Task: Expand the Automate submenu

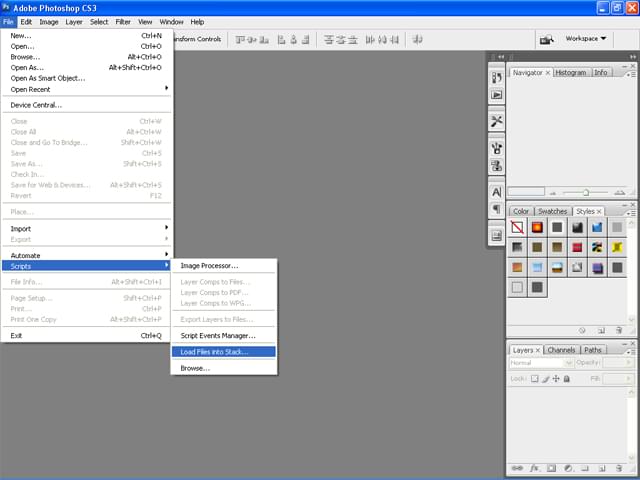Action: 87,255
